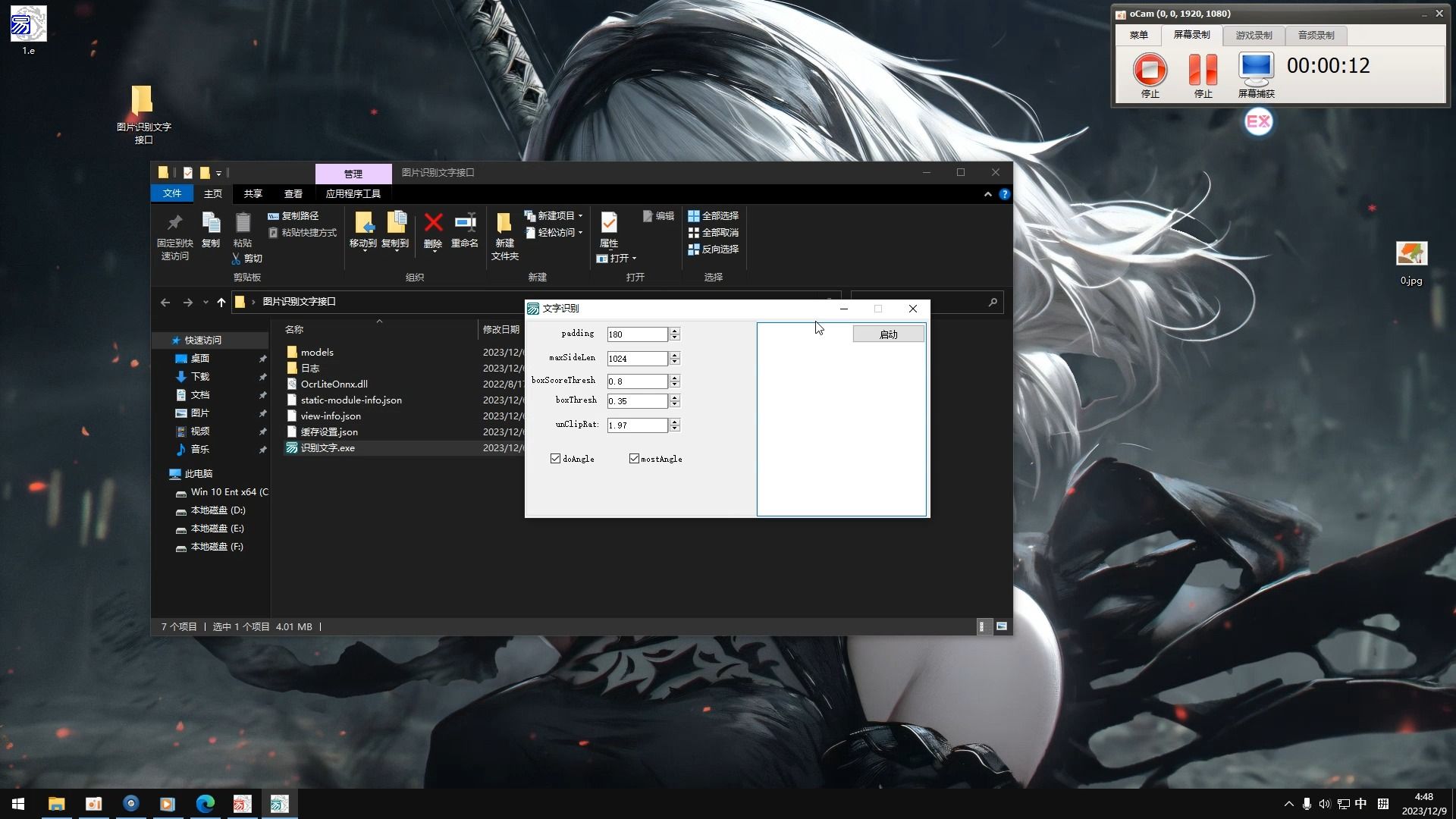Click the red stop recording icon in oCam
The image size is (1456, 819).
point(1150,69)
